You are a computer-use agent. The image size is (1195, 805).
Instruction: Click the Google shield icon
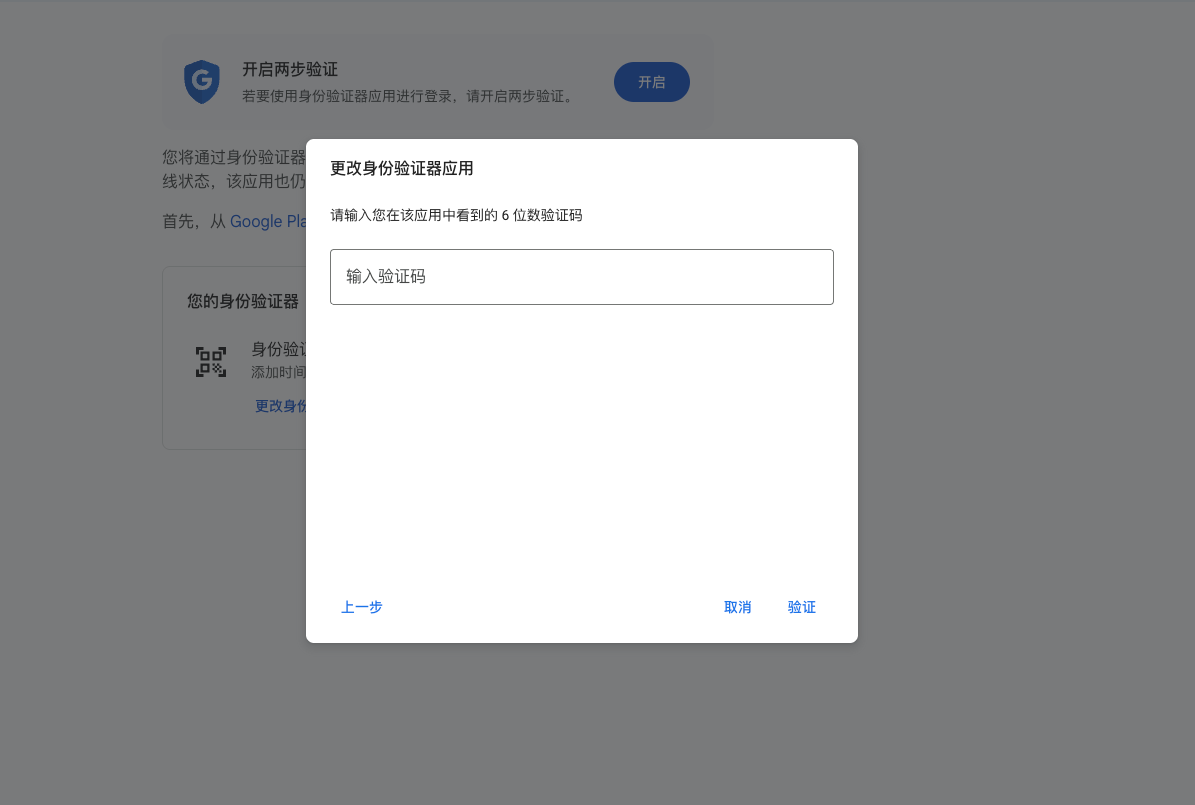click(x=202, y=82)
